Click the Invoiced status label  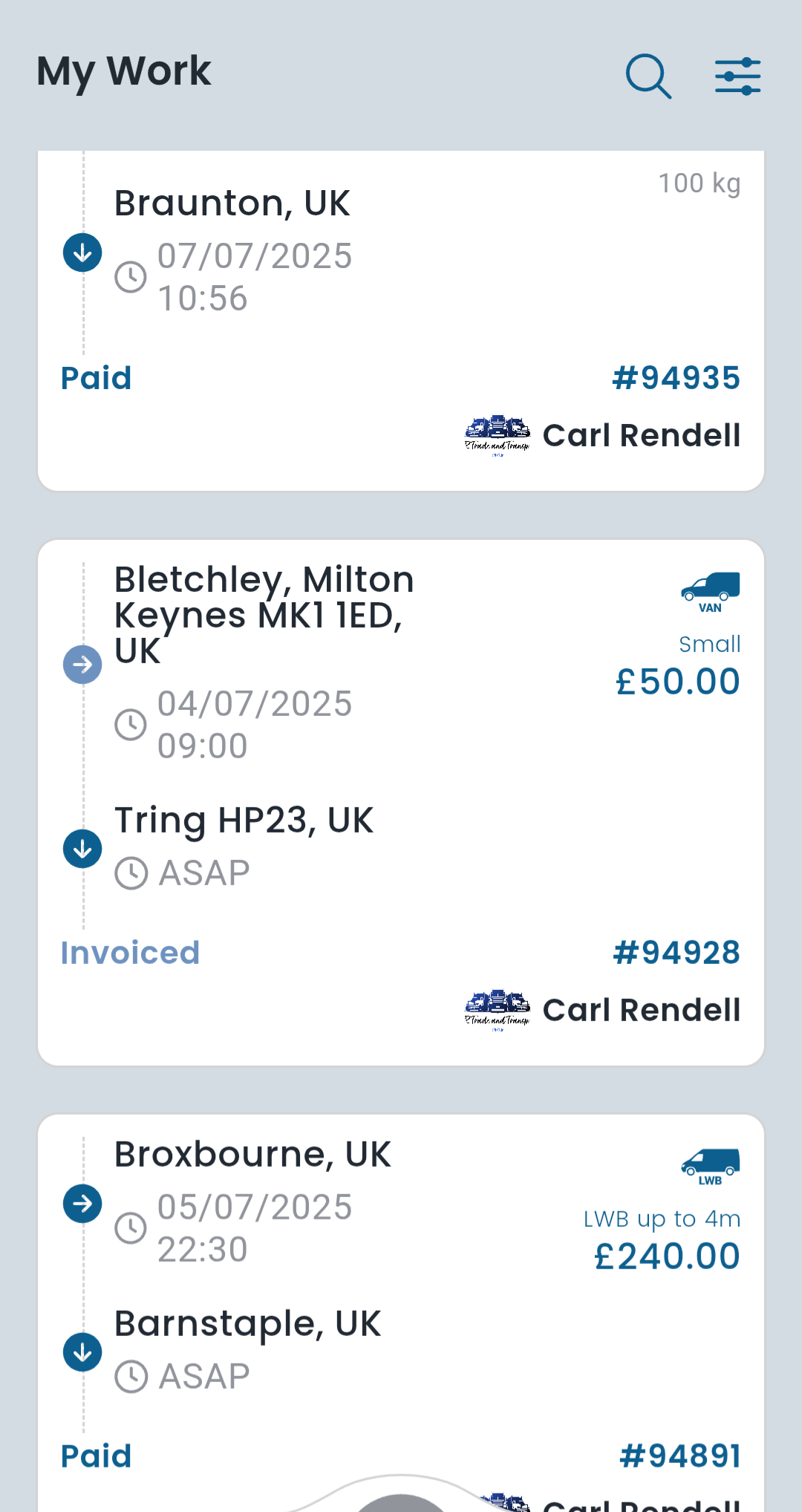click(x=130, y=953)
